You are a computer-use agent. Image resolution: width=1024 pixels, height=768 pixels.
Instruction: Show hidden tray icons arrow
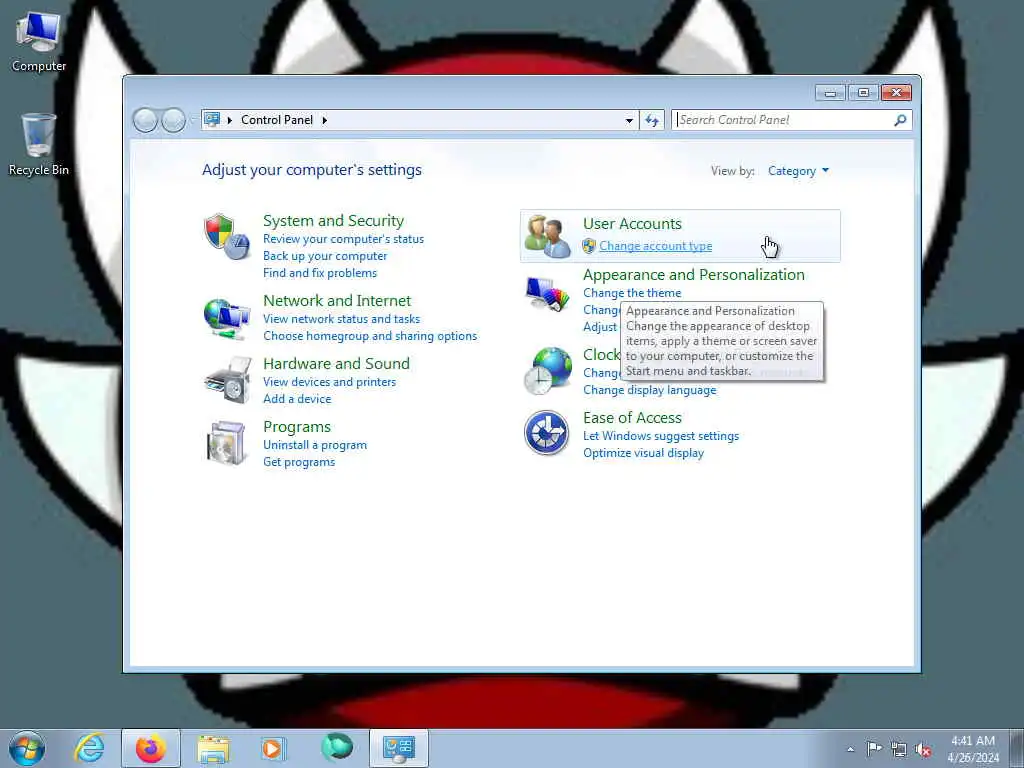point(850,750)
